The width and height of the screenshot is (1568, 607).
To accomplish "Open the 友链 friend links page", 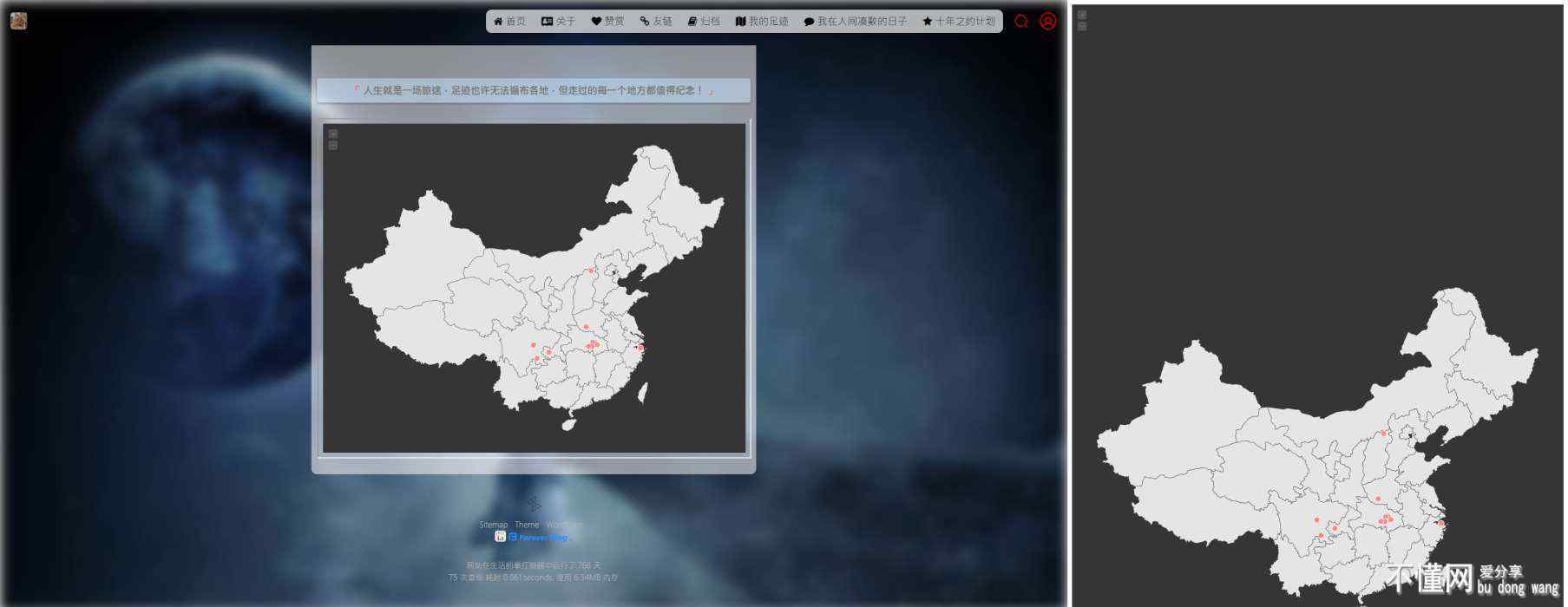I will click(x=656, y=22).
